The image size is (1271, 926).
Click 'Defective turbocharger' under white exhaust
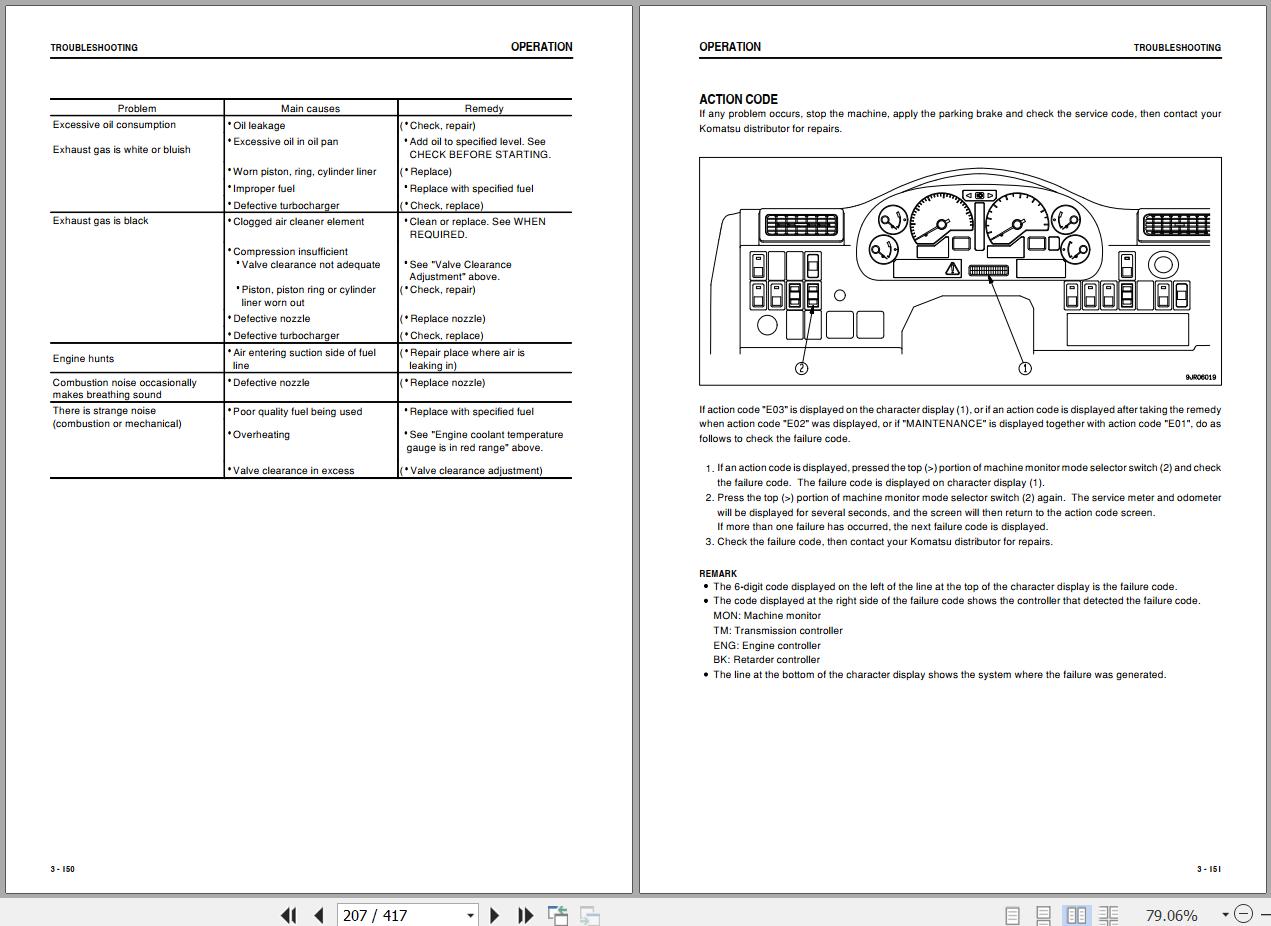(x=286, y=205)
